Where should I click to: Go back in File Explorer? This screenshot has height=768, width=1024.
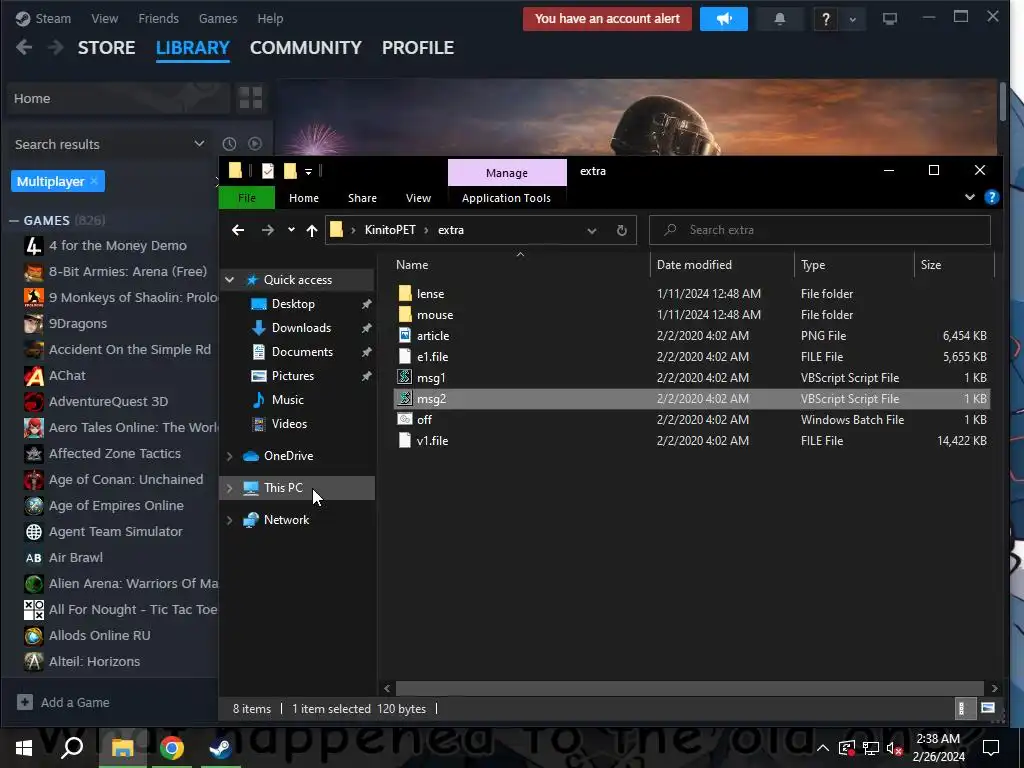click(238, 230)
